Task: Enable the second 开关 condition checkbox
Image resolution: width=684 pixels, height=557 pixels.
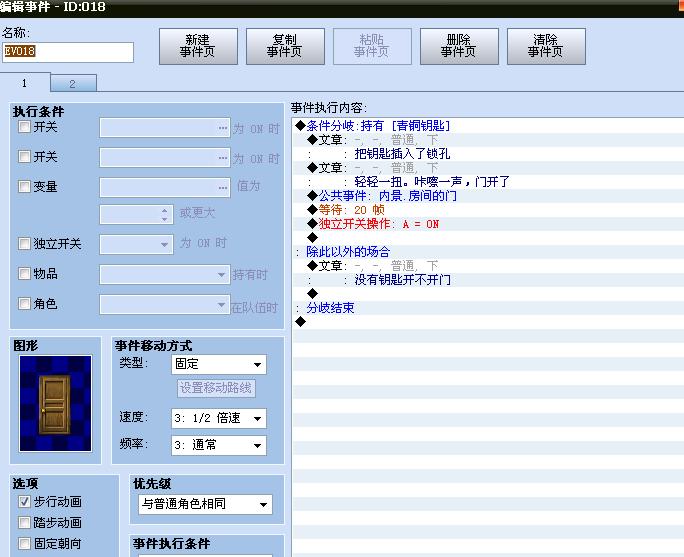Action: [x=24, y=156]
